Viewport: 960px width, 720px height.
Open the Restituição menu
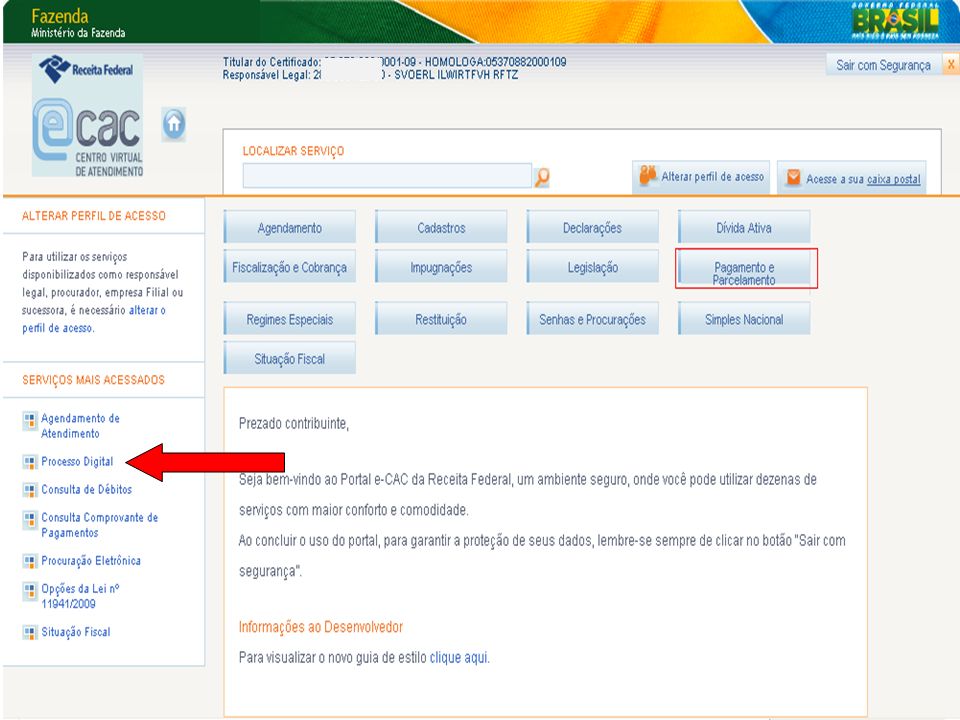441,319
